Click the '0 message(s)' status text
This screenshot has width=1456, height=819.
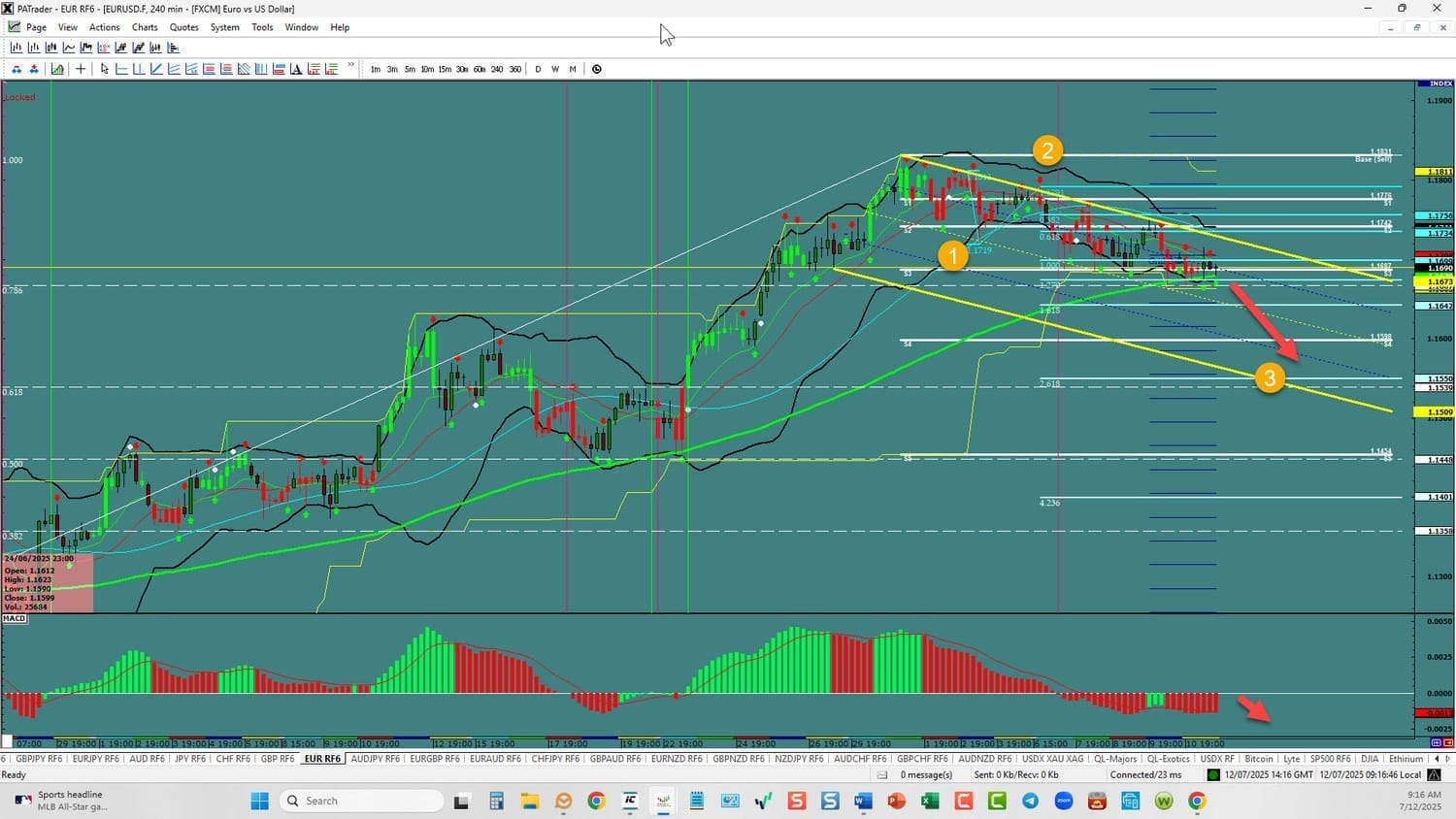pyautogui.click(x=926, y=774)
